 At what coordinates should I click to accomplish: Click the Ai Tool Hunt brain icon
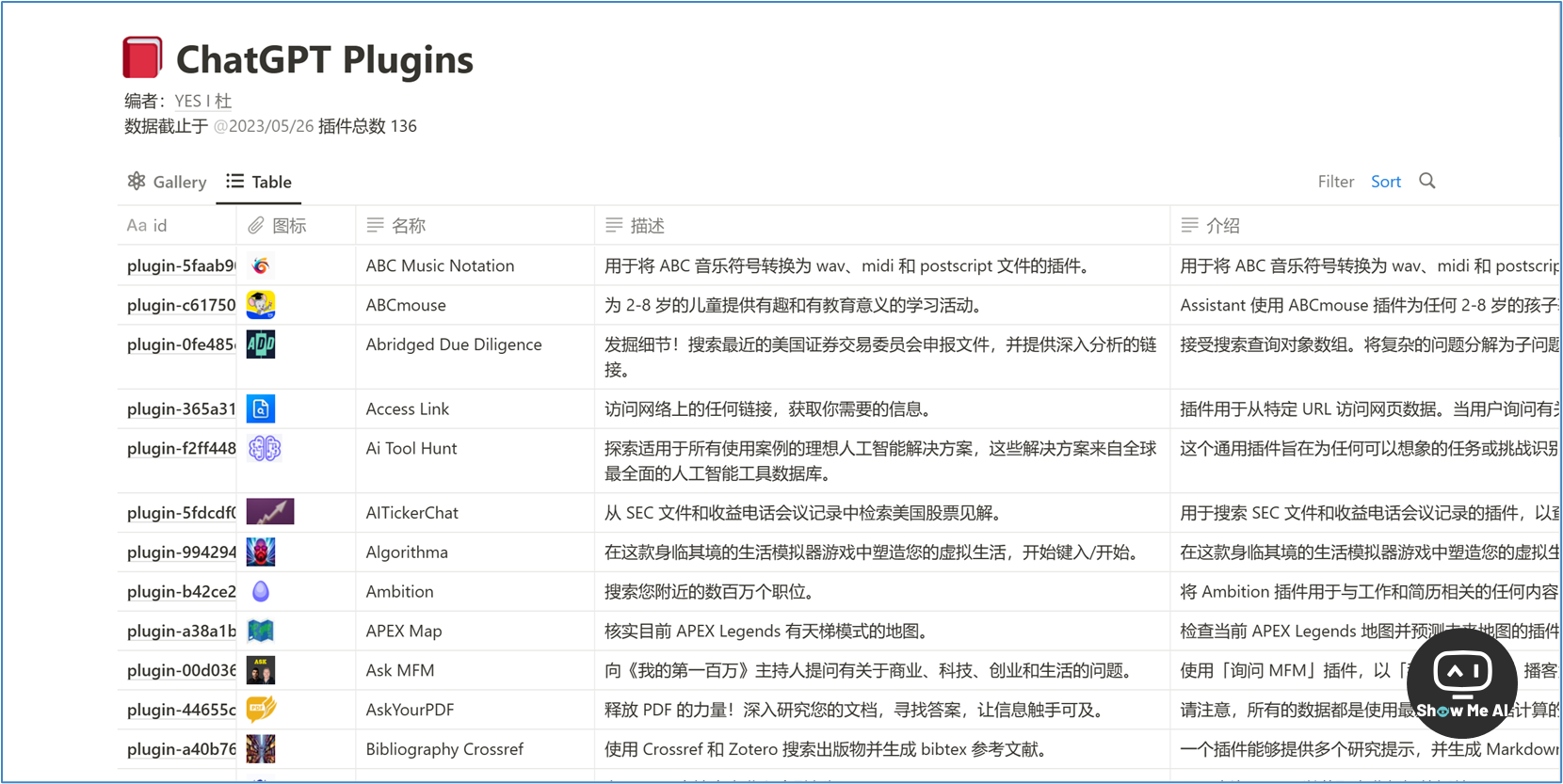coord(265,448)
